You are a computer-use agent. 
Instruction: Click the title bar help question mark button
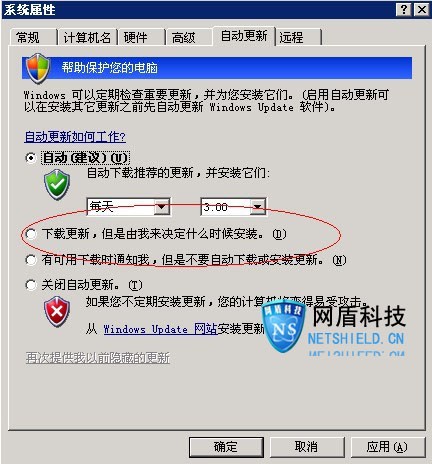click(404, 9)
